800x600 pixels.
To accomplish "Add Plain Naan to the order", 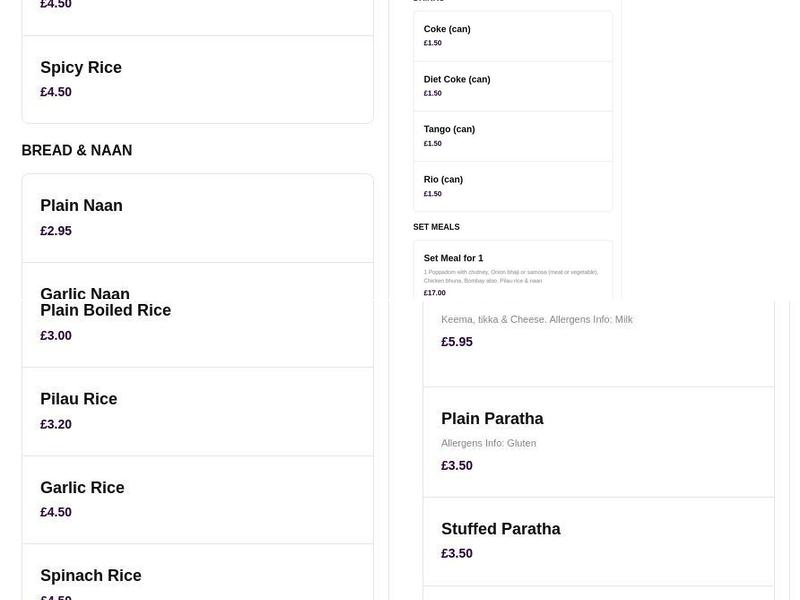I will pyautogui.click(x=197, y=217).
